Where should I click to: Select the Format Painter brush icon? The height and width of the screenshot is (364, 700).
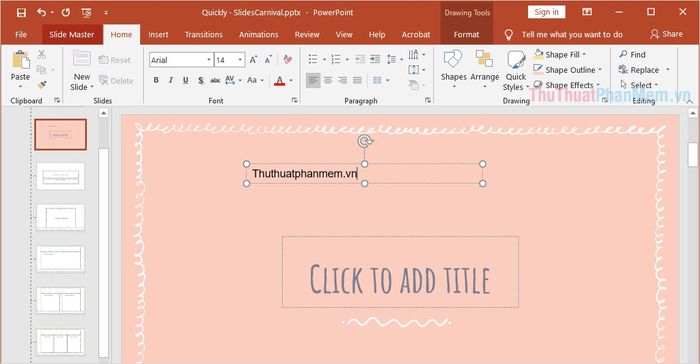point(42,84)
